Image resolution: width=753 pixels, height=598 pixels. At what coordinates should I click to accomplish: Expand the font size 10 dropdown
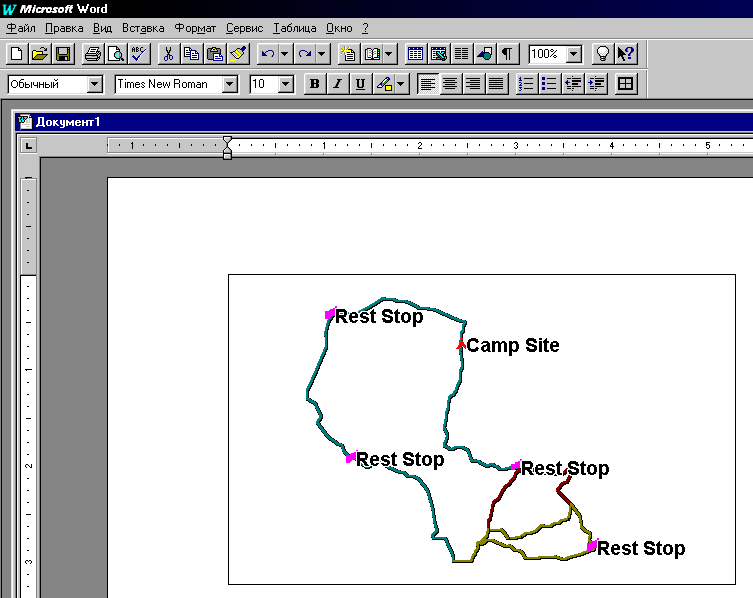click(286, 85)
